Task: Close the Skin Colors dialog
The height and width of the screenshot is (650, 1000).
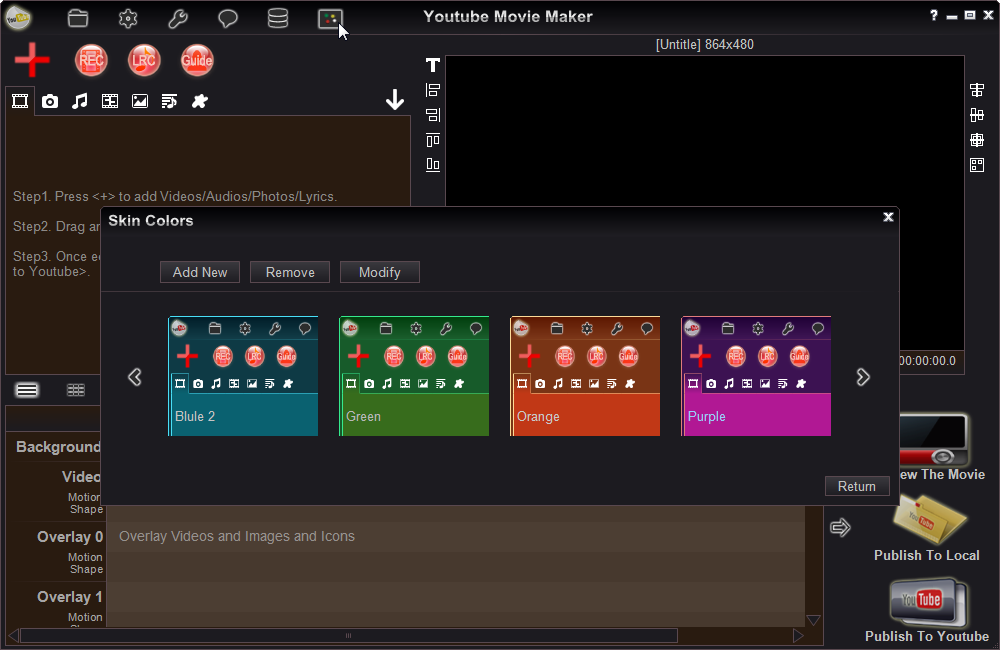Action: pyautogui.click(x=888, y=218)
